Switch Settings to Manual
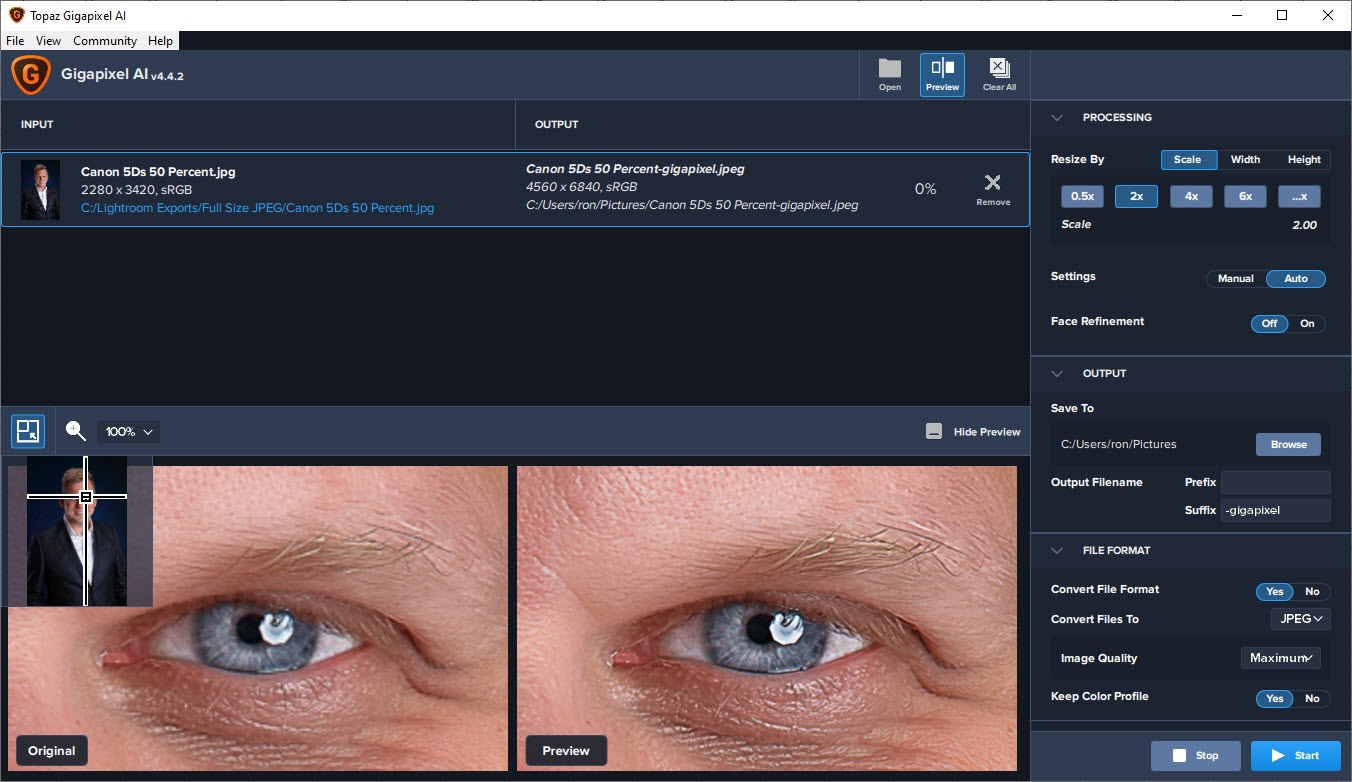The width and height of the screenshot is (1352, 782). [x=1235, y=279]
